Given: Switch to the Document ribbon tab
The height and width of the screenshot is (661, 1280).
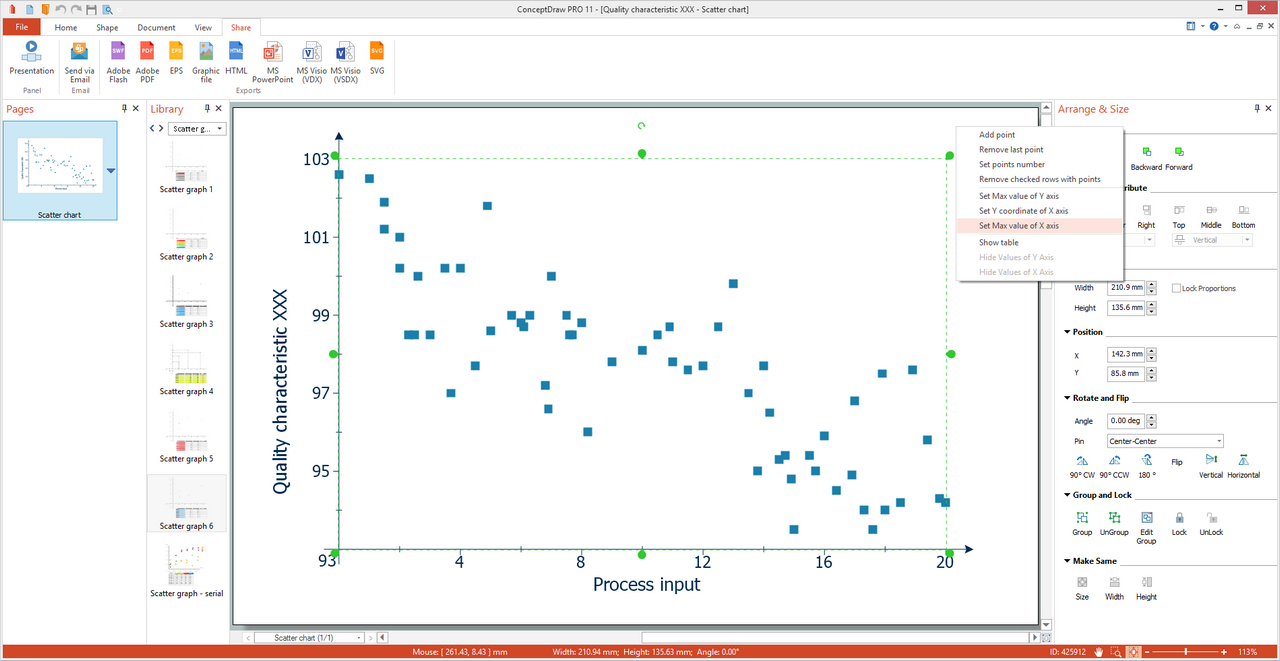Looking at the screenshot, I should (156, 27).
